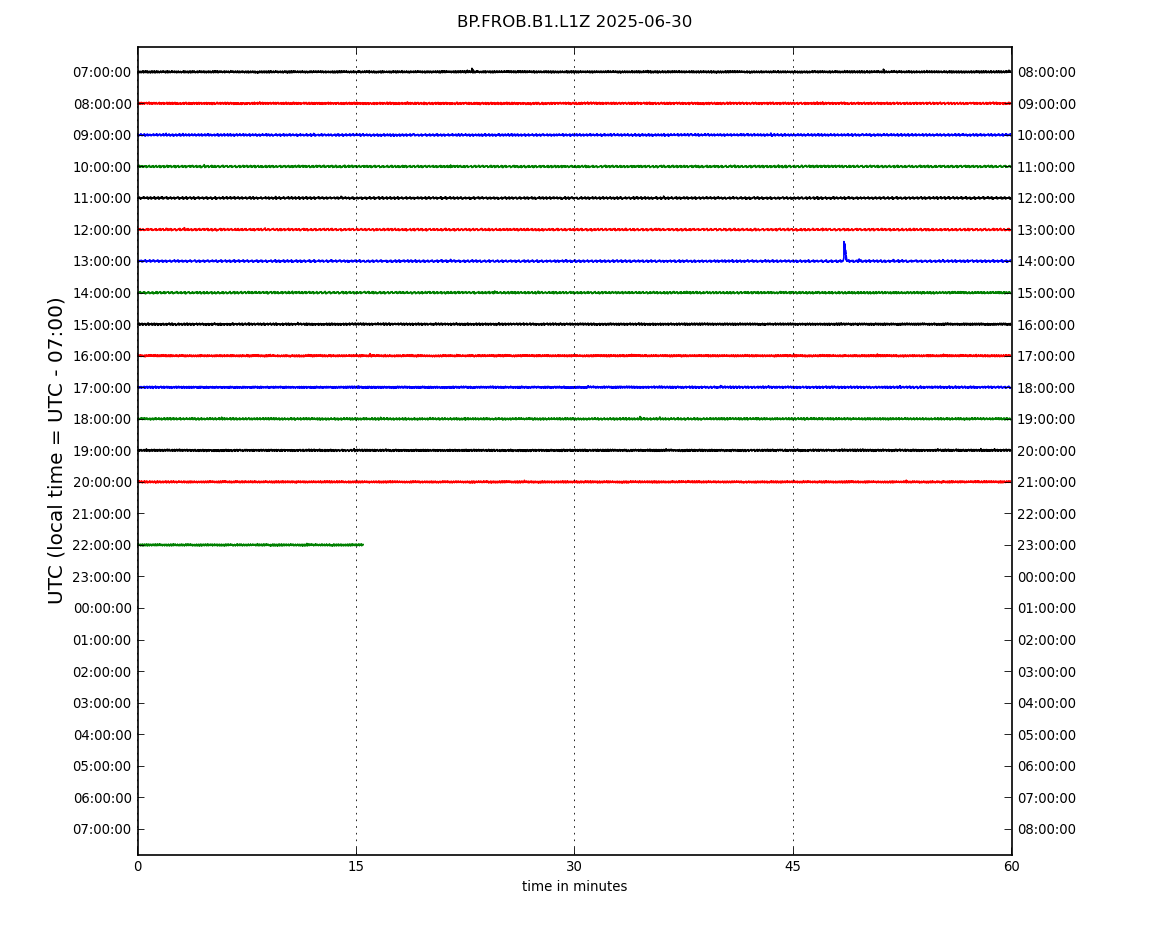
Task: Click the right-axis label 23:00:00
Action: 1047,546
